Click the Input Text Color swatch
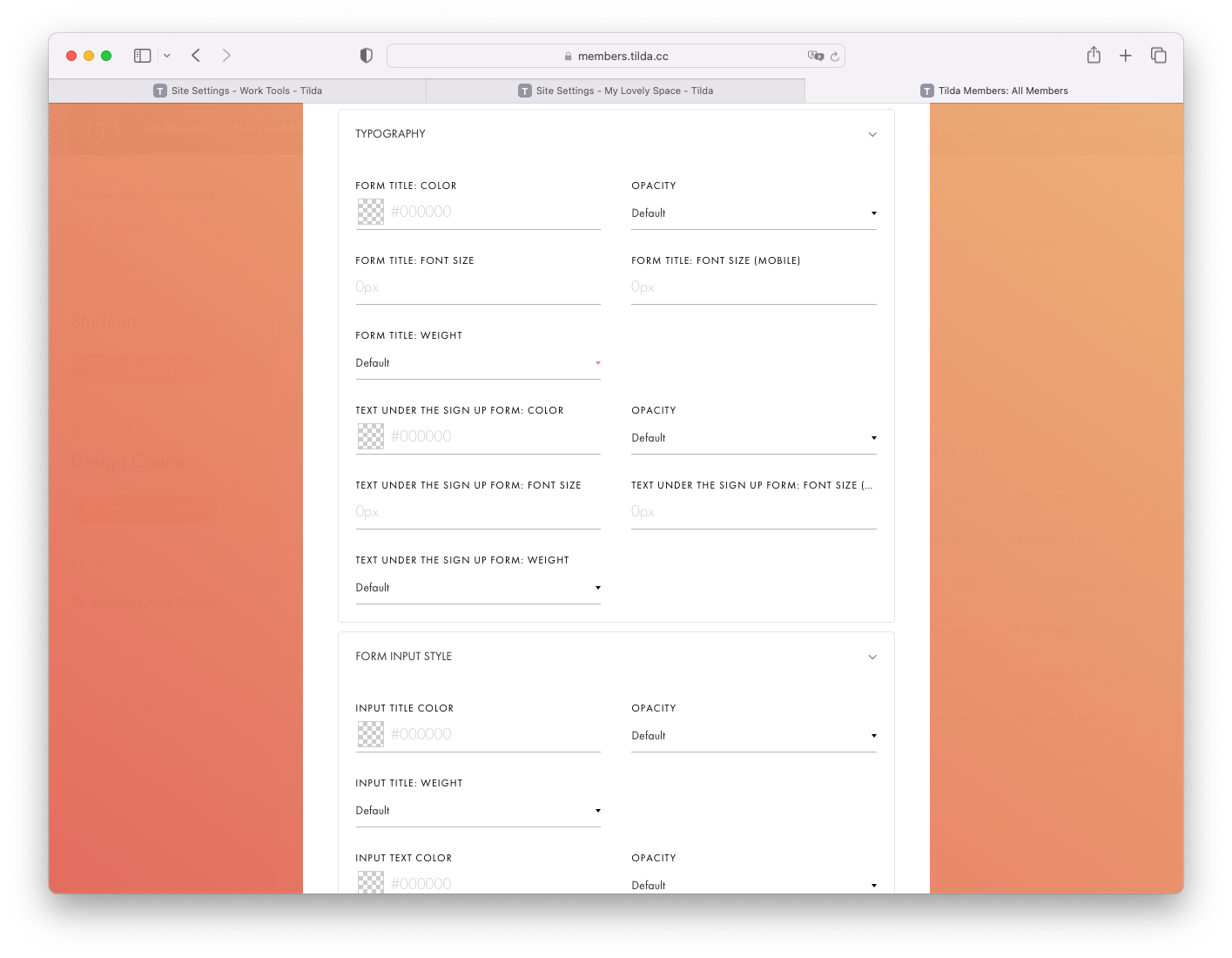Image resolution: width=1232 pixels, height=958 pixels. point(371,883)
